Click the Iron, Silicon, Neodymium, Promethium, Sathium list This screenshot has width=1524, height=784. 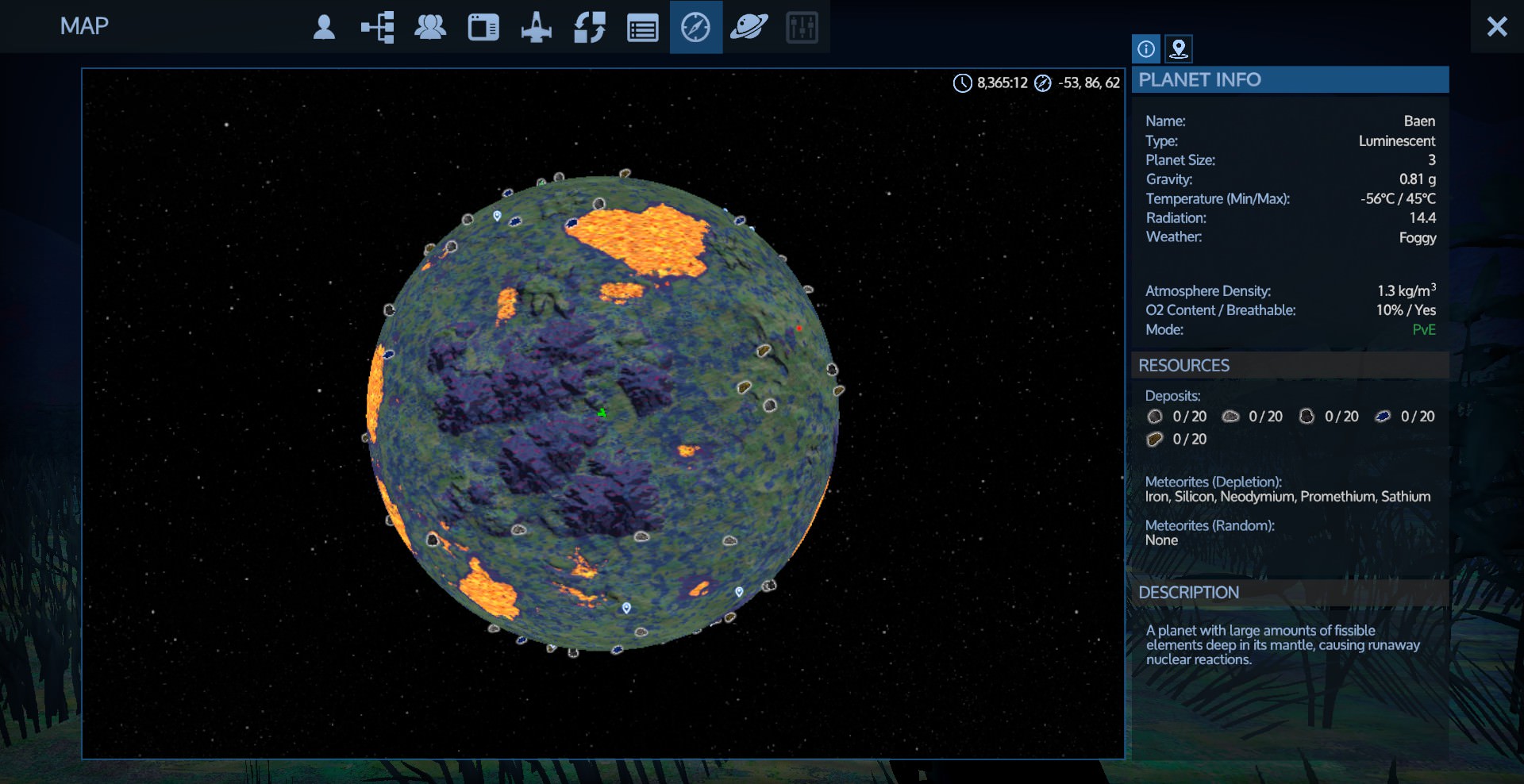1287,497
